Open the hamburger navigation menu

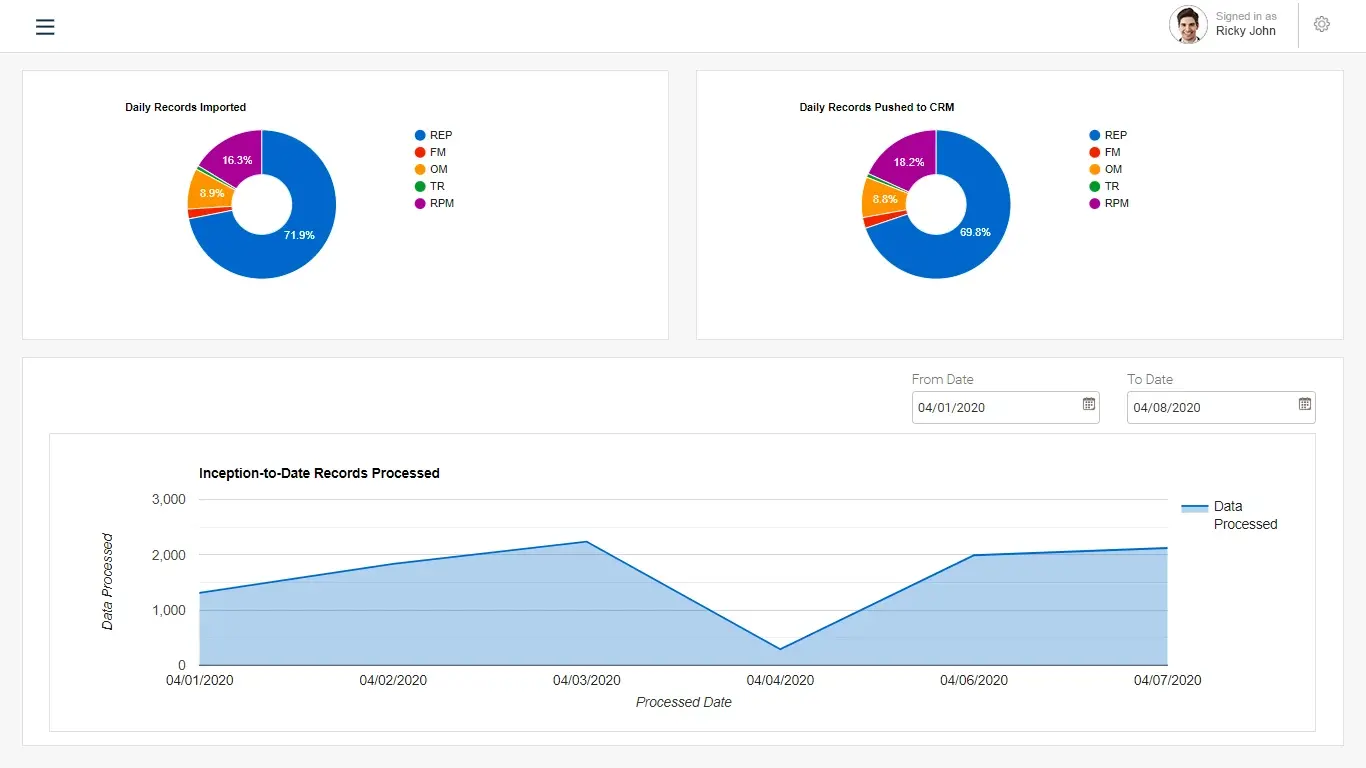point(45,27)
